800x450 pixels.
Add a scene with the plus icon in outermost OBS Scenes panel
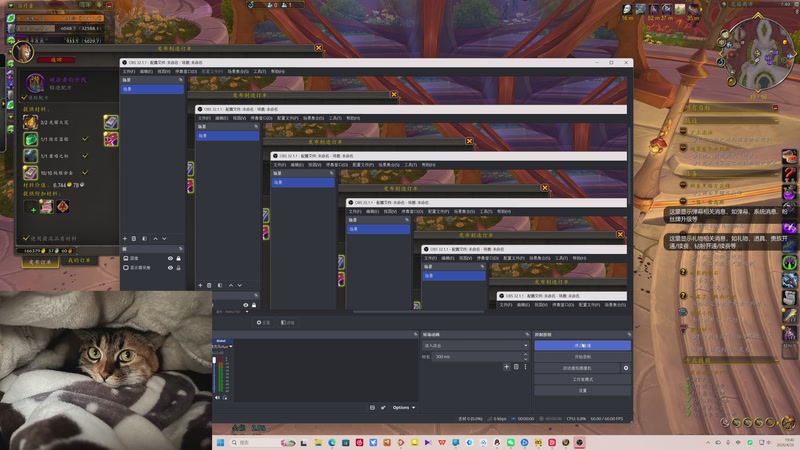click(125, 238)
